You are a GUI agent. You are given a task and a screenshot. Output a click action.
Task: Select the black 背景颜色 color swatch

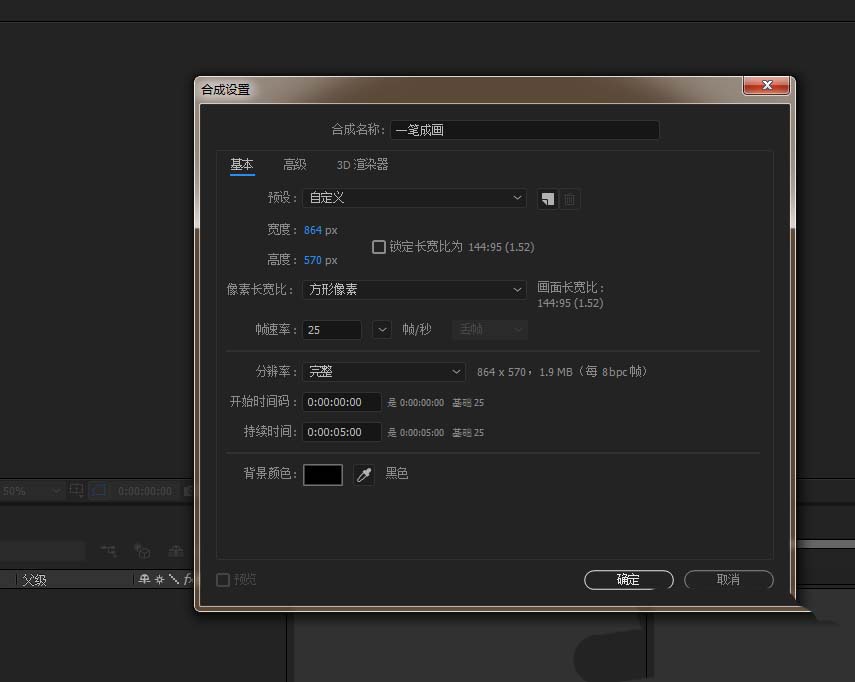click(x=323, y=474)
